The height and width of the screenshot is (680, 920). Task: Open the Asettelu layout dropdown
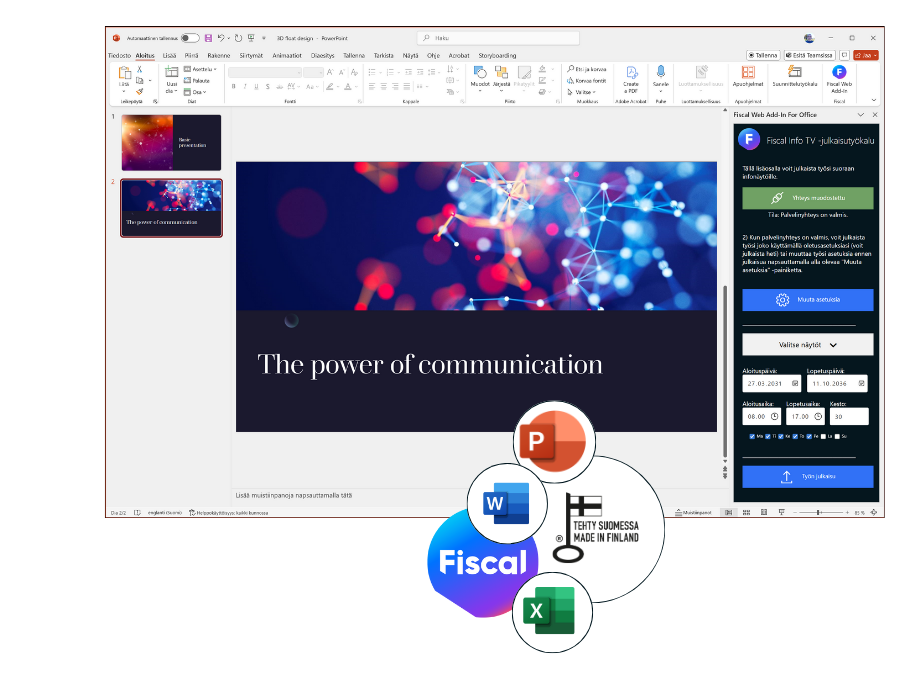[201, 69]
